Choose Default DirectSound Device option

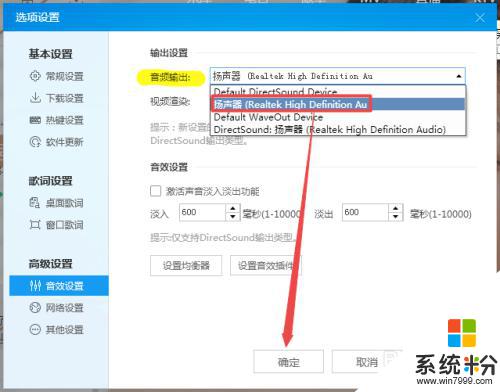[x=338, y=92]
